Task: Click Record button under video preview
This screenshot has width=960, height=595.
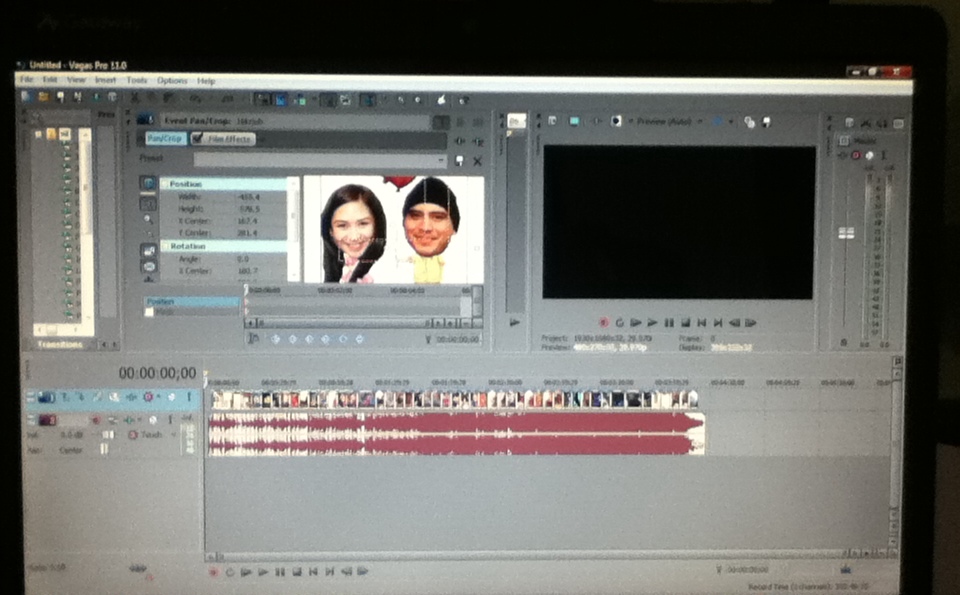Action: (604, 322)
